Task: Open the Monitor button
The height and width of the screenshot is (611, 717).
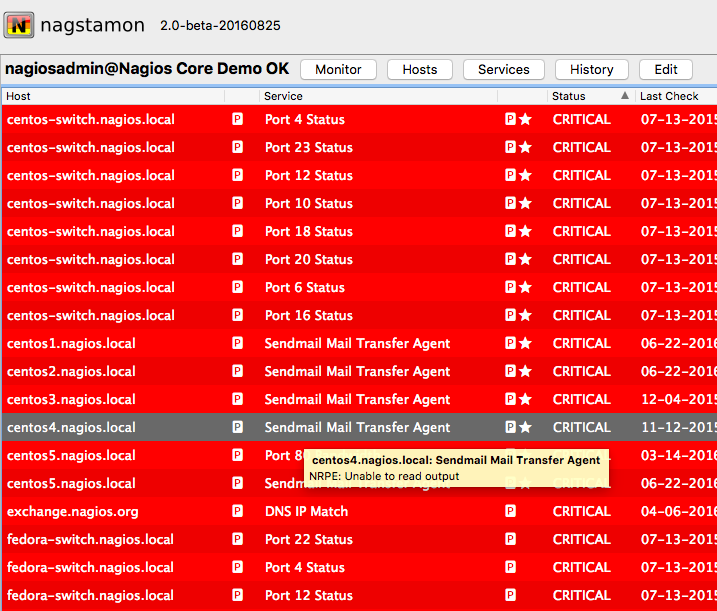Action: tap(338, 69)
